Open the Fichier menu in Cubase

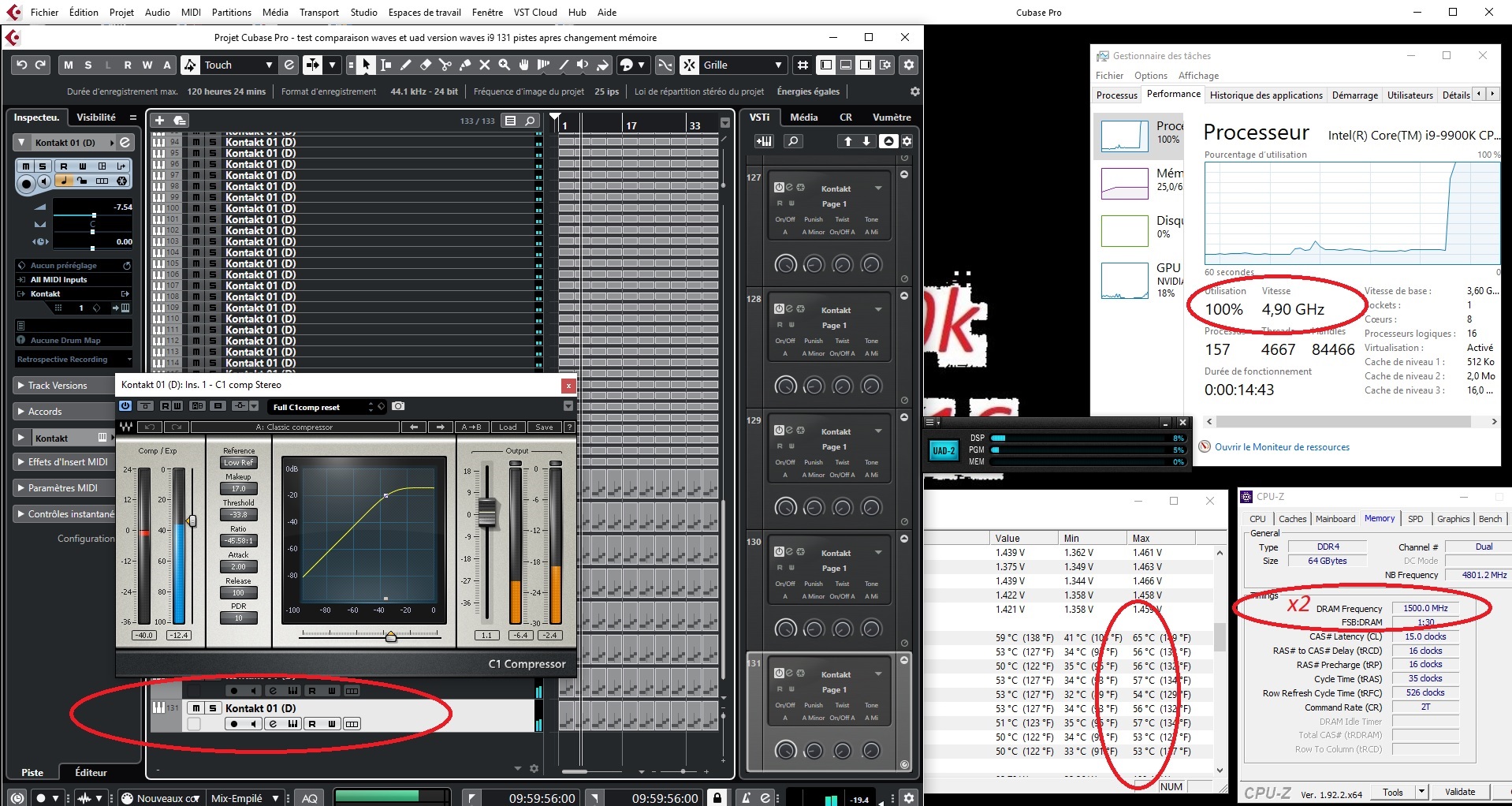44,12
